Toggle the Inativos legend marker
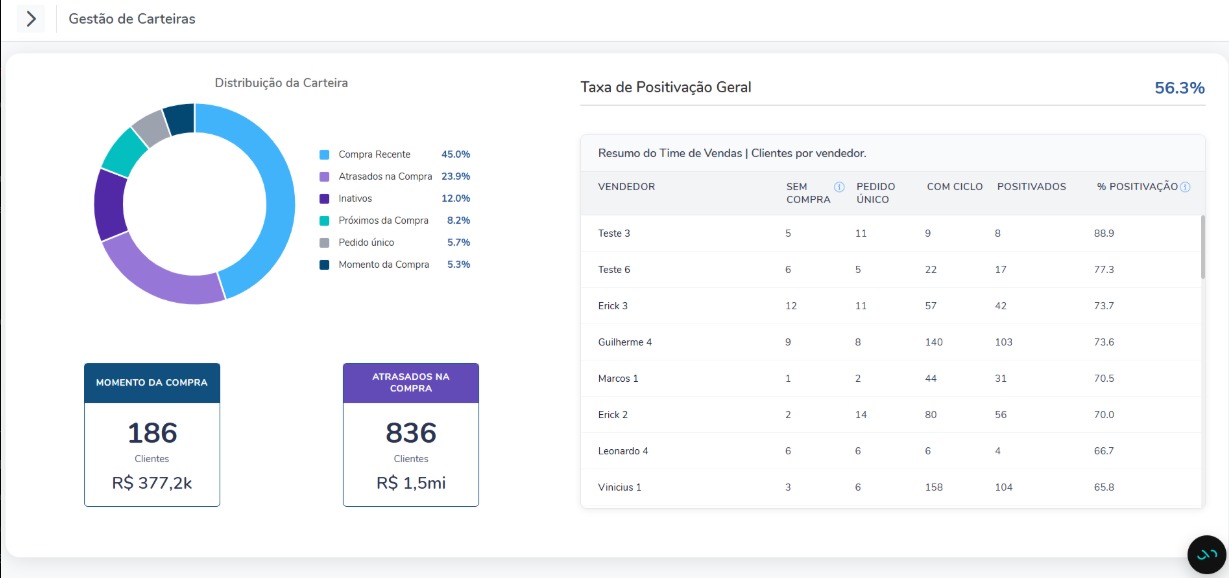Viewport: 1229px width, 578px height. [324, 199]
